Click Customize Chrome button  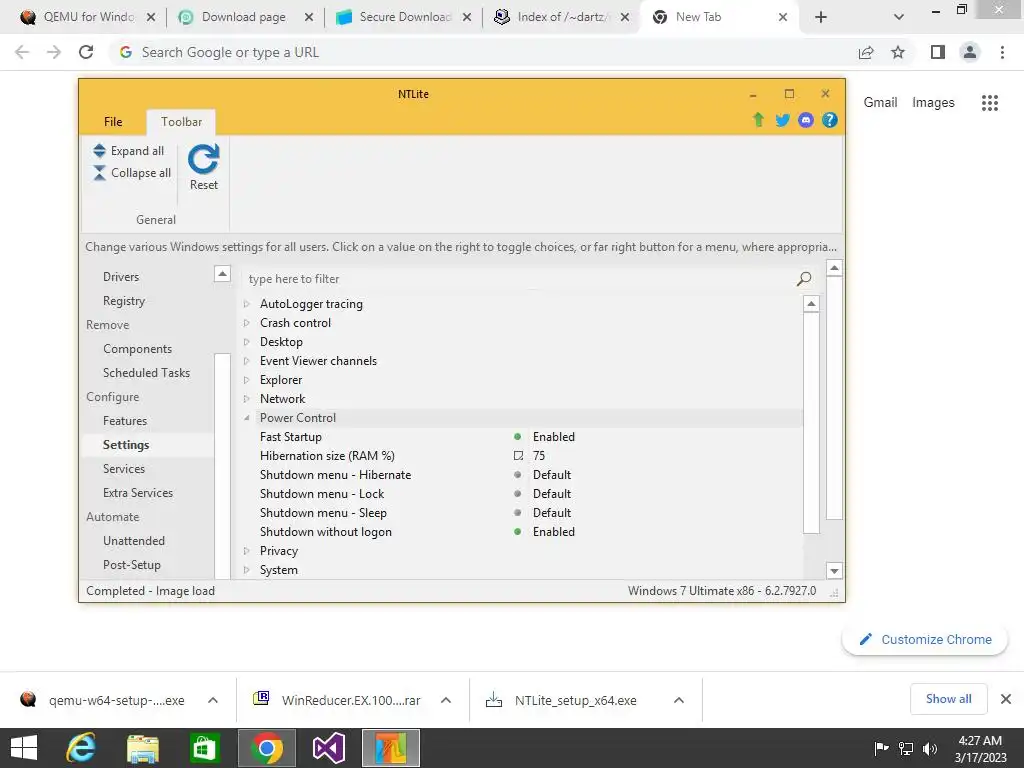925,639
